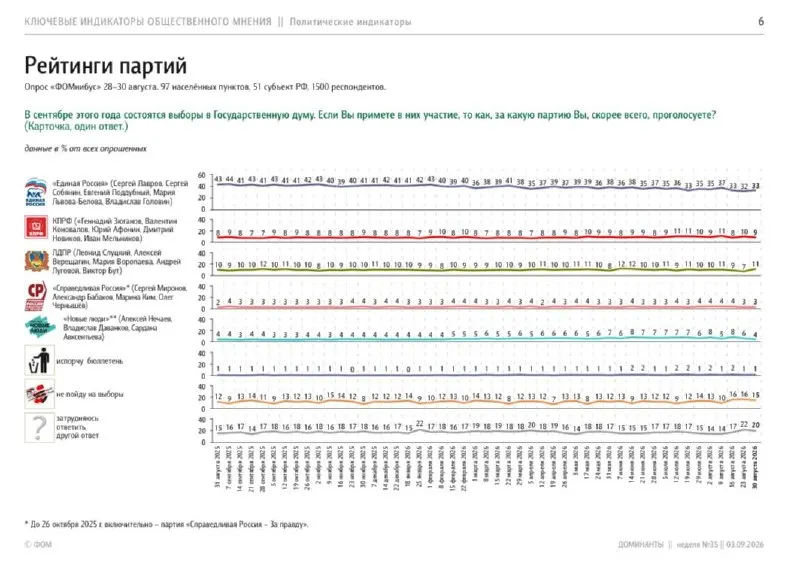Click header 'КЛЮЧЕВЫЕ ИНДИКАТОРЫ ОБЩЕСТВЕННОГО МНЕНИЯ'
This screenshot has width=800, height=562.
pyautogui.click(x=148, y=22)
